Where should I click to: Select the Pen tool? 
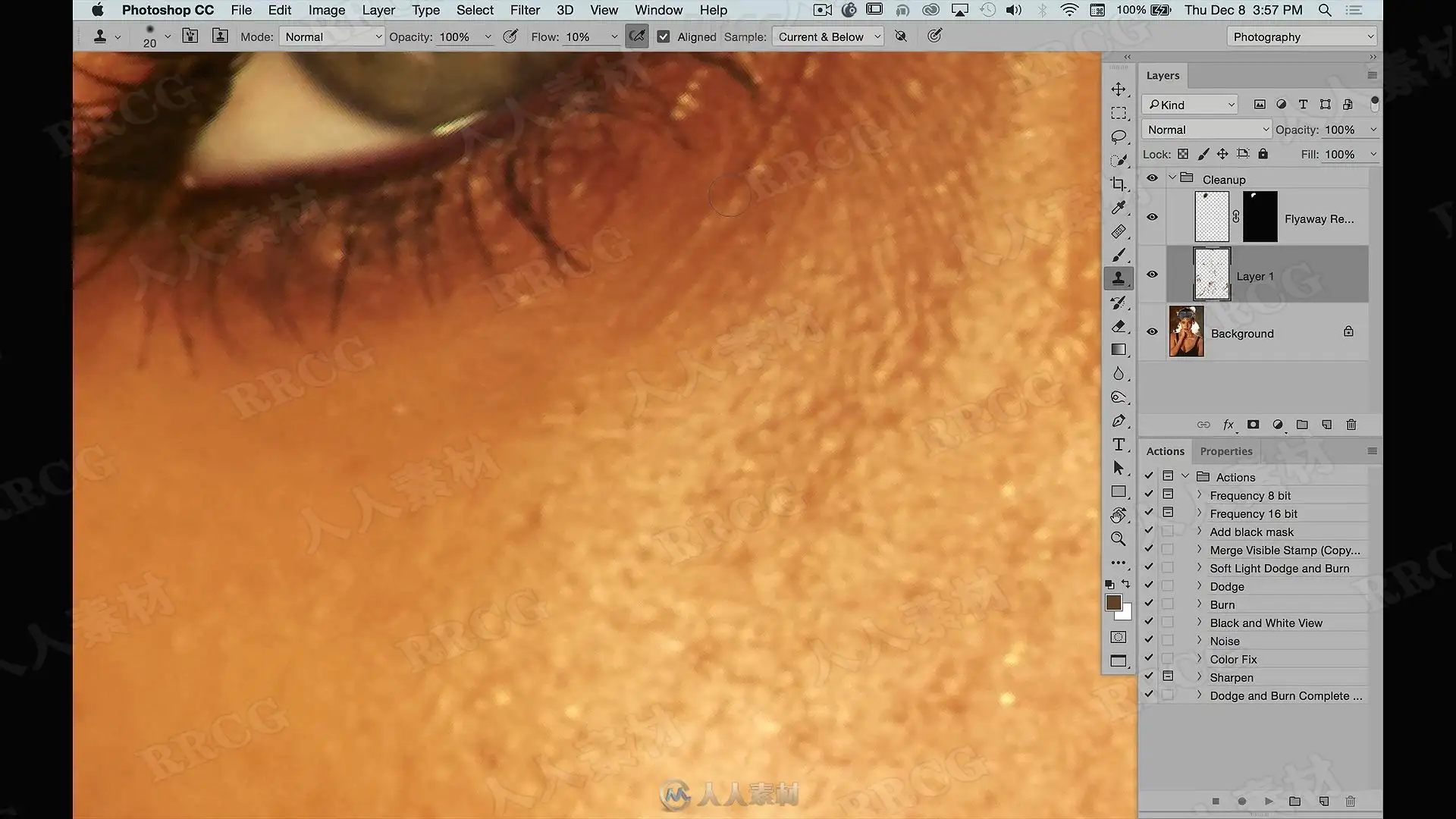[1119, 421]
